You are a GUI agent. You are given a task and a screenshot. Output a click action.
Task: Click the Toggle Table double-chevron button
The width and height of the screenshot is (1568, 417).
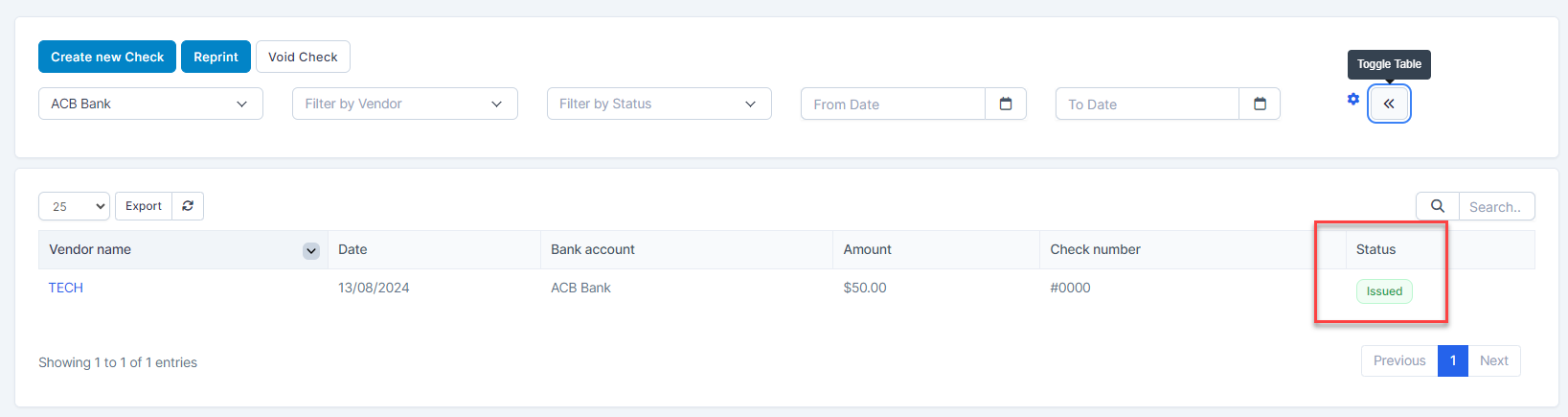(x=1389, y=104)
